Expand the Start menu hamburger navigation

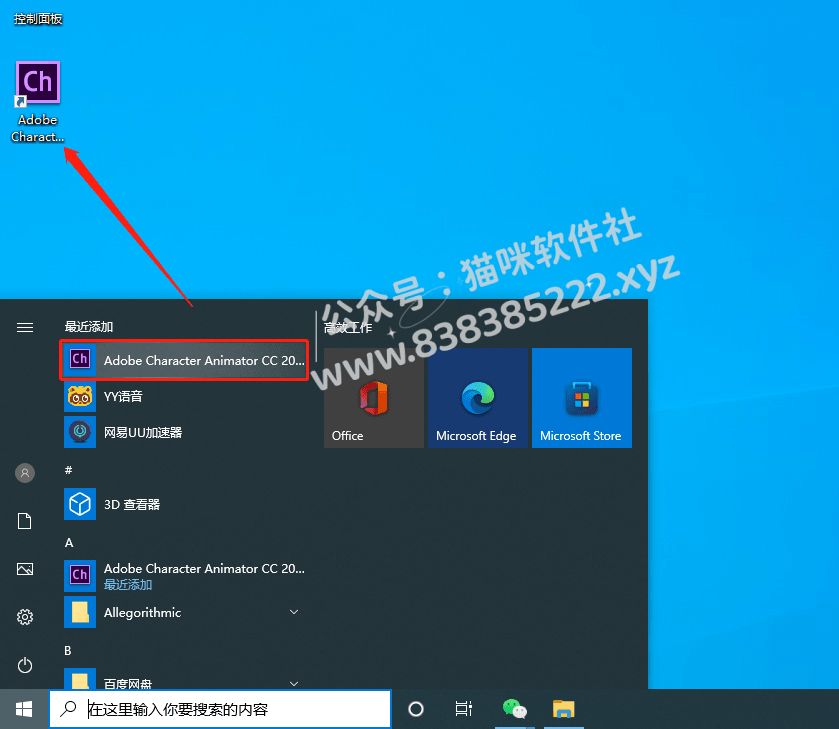(25, 327)
